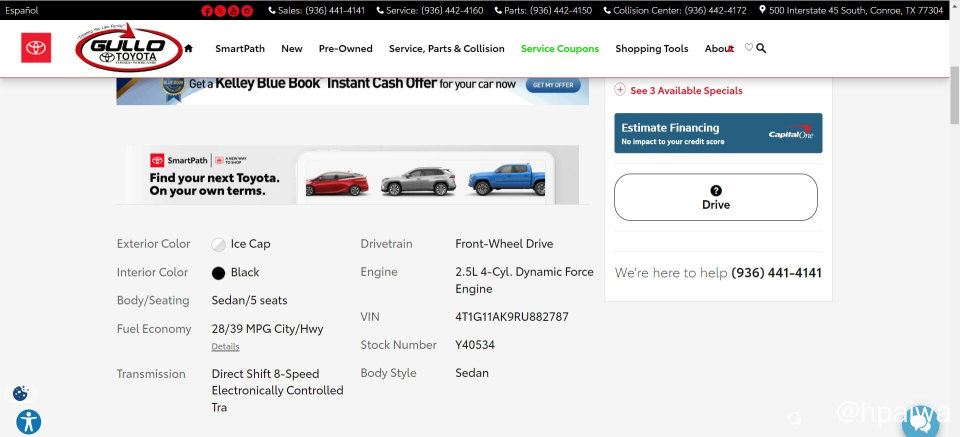Click the Capital One Estimate Financing banner
Viewport: 960px width, 437px height.
pos(717,133)
